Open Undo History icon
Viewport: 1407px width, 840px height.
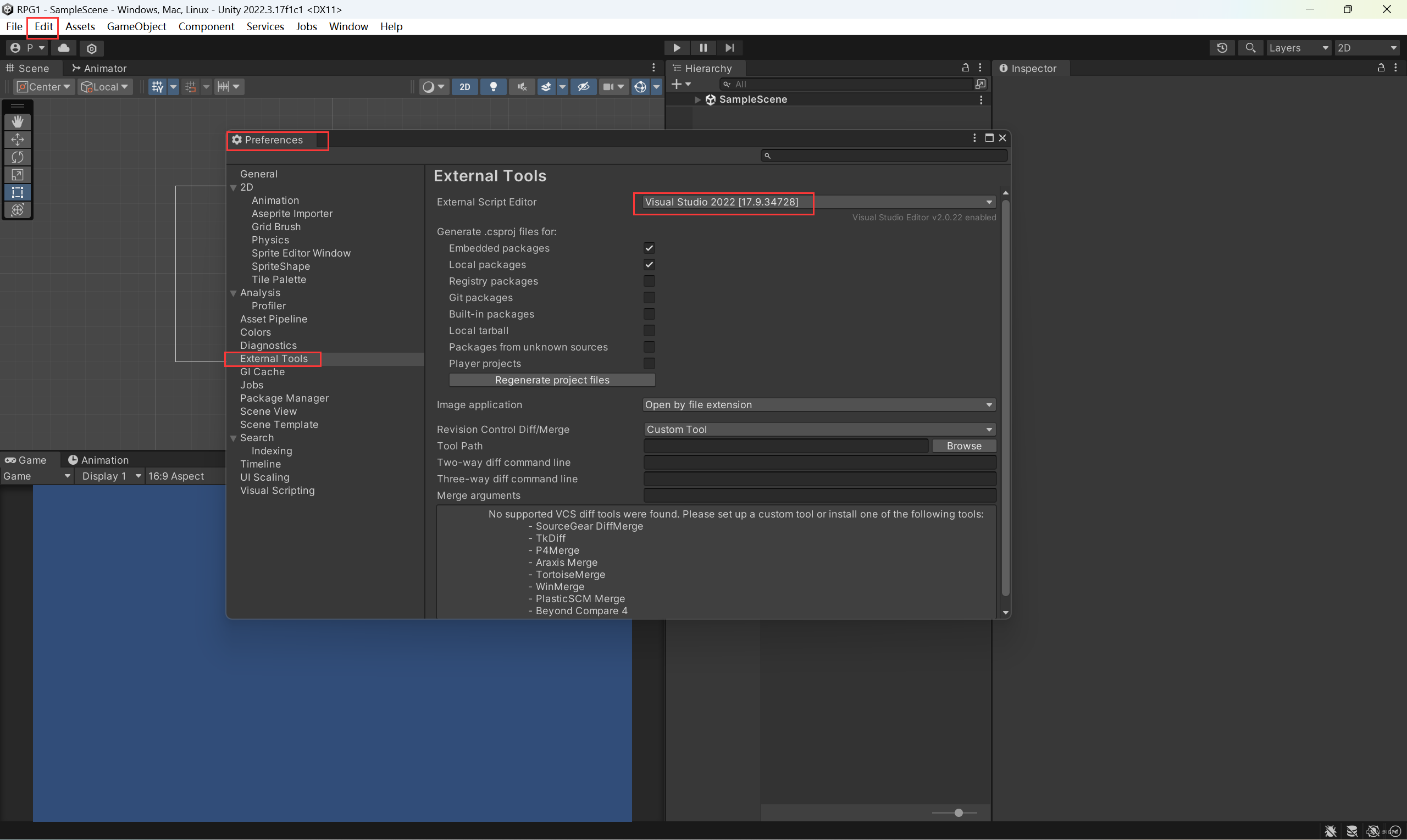[x=1222, y=48]
